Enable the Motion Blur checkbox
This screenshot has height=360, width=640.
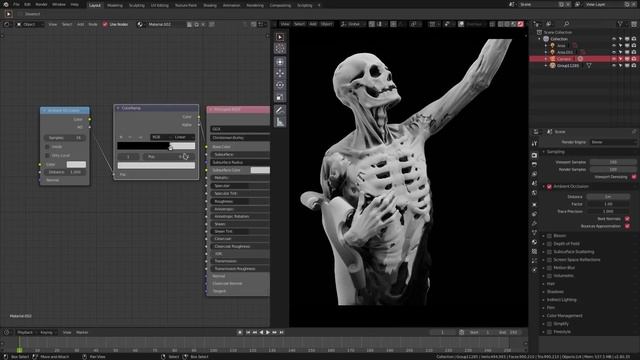pos(549,268)
